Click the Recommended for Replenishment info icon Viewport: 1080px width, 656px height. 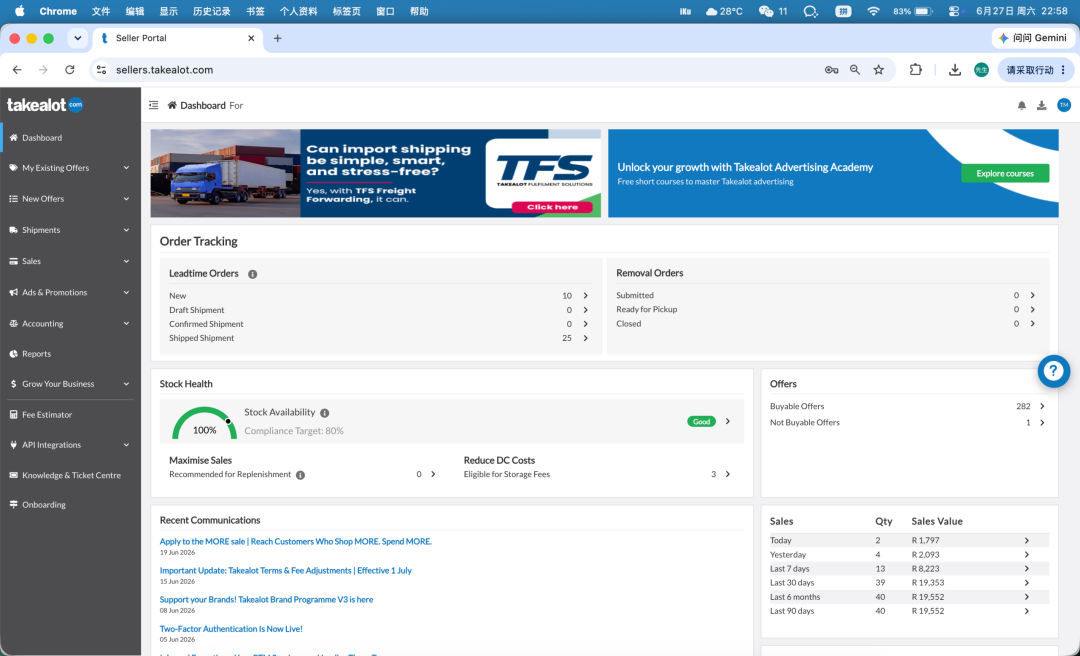coord(300,475)
